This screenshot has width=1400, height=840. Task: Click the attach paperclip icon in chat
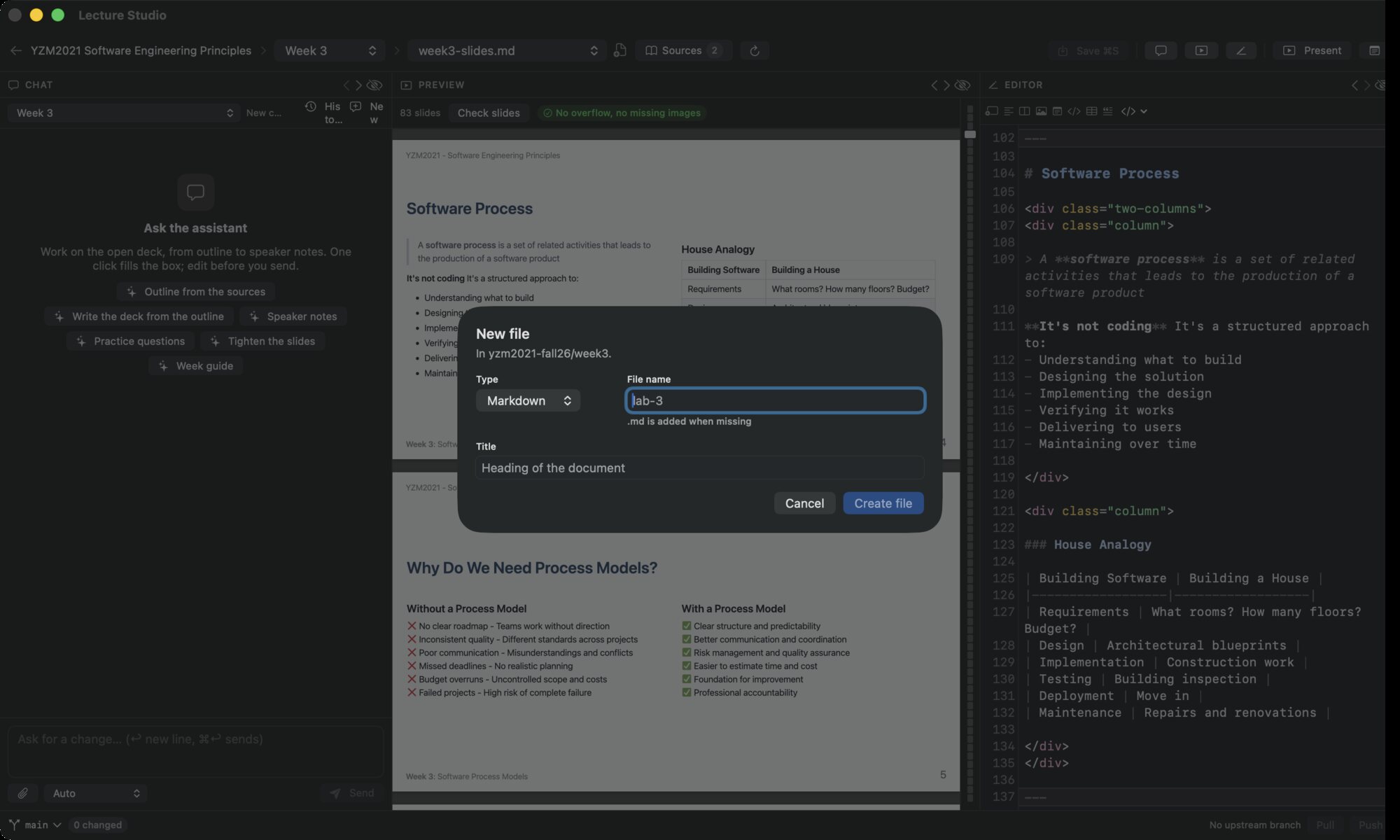[x=22, y=793]
